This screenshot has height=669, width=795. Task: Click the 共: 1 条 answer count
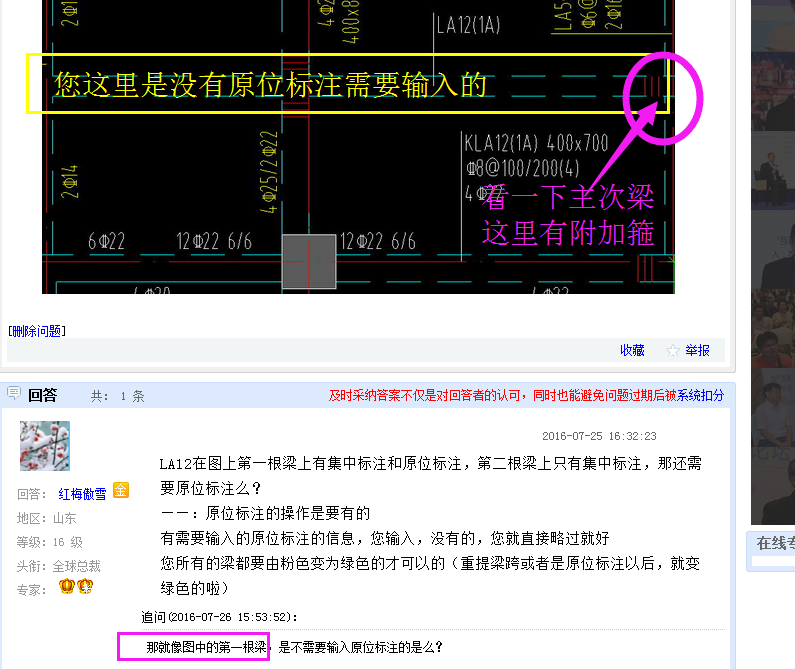[118, 396]
